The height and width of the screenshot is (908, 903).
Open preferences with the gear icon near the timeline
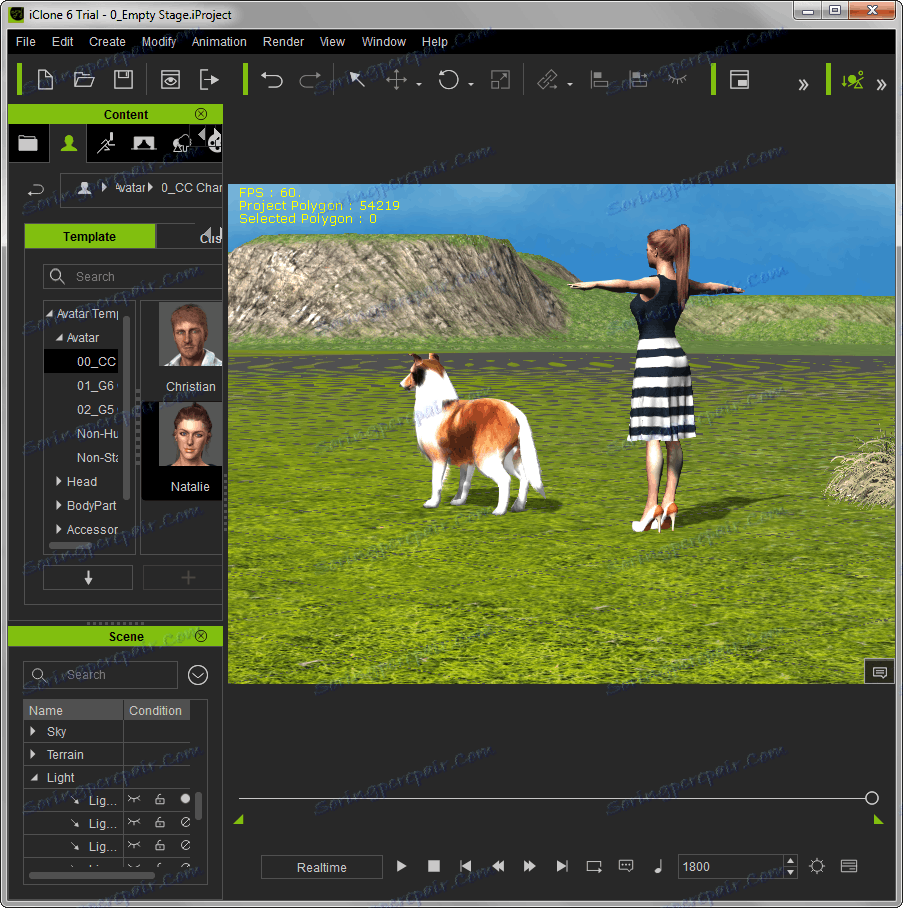[817, 866]
